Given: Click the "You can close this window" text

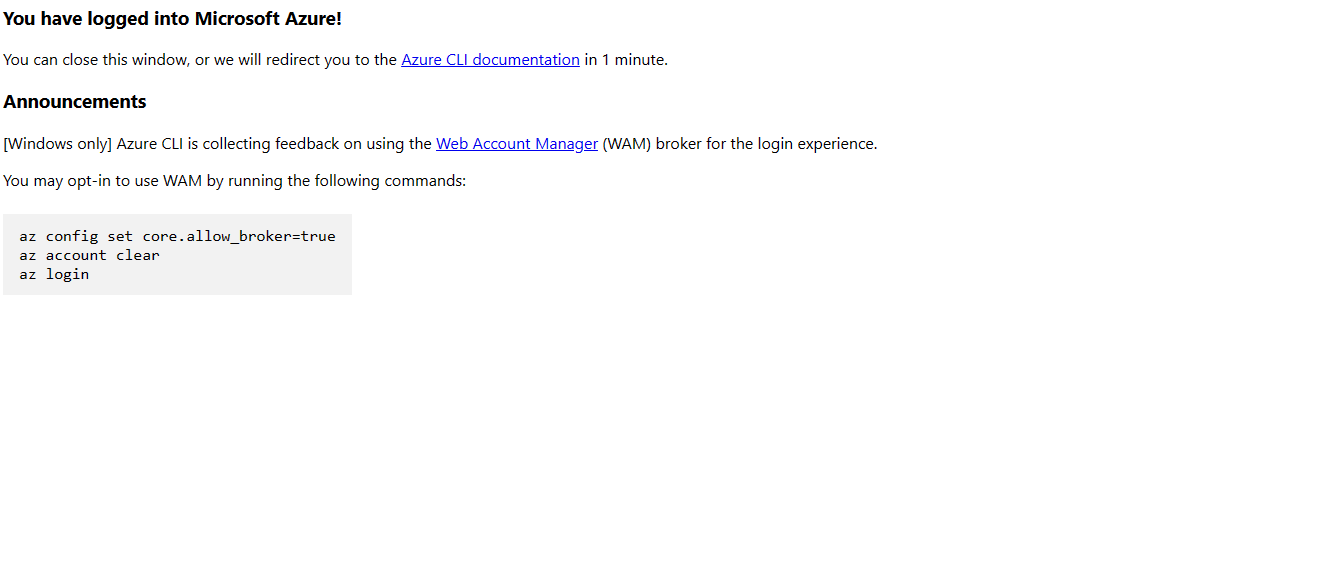Looking at the screenshot, I should pos(95,60).
